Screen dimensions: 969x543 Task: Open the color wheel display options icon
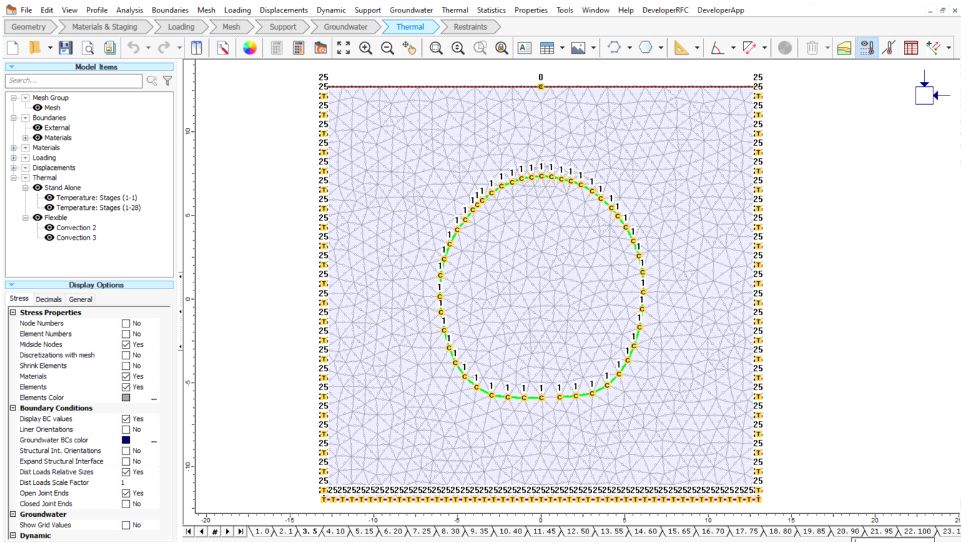(x=250, y=48)
